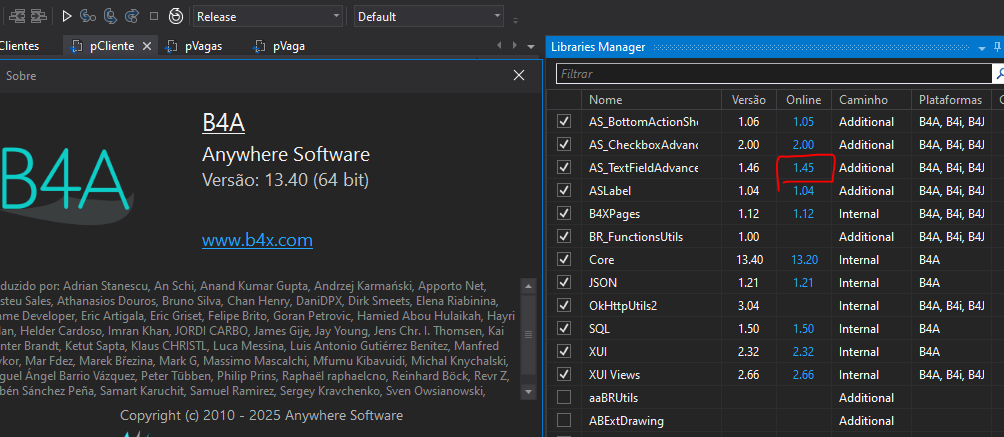Sort libraries by the Plataformas column header
1004x437 pixels.
click(x=950, y=100)
